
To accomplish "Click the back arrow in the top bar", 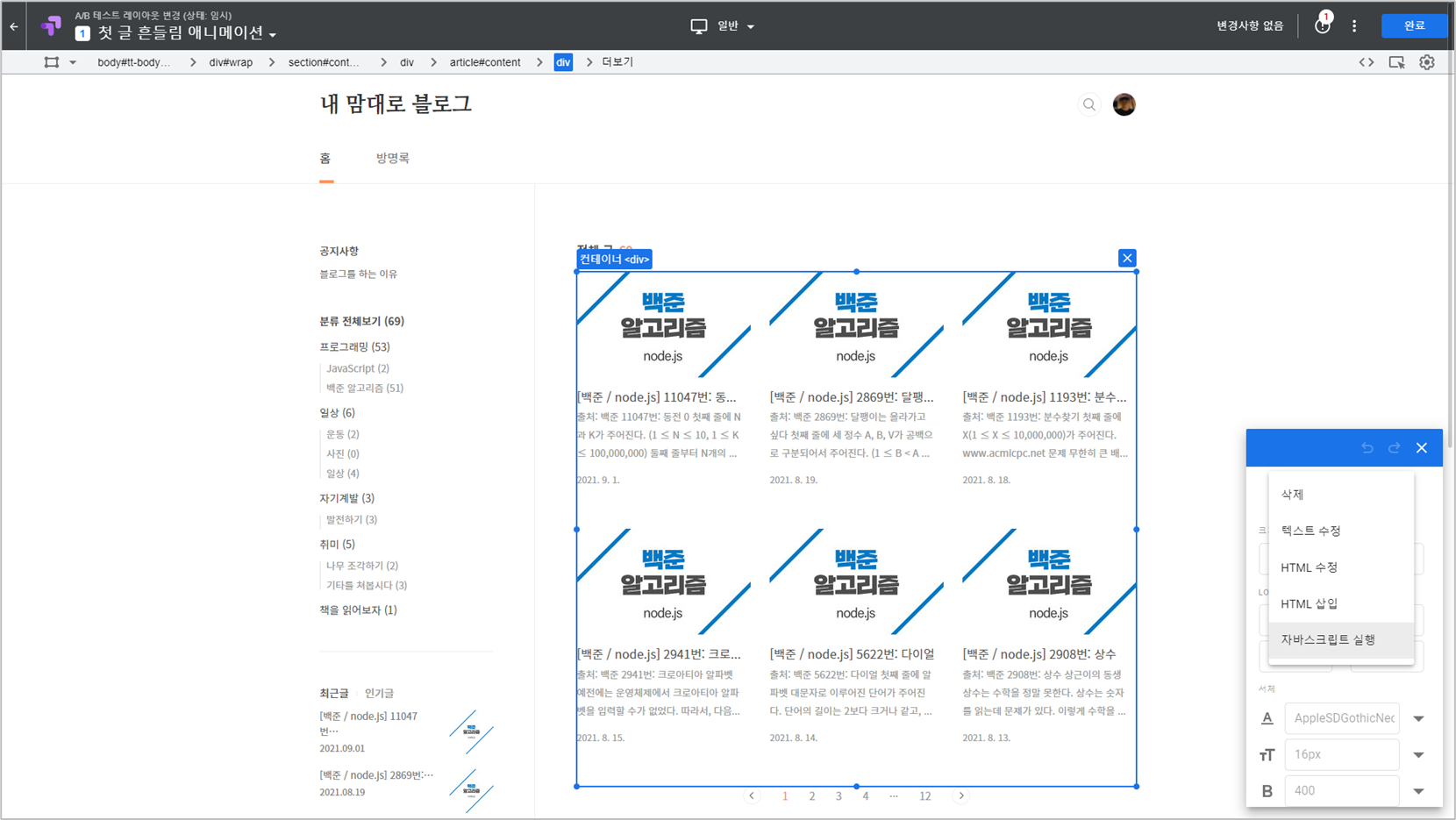I will point(14,26).
